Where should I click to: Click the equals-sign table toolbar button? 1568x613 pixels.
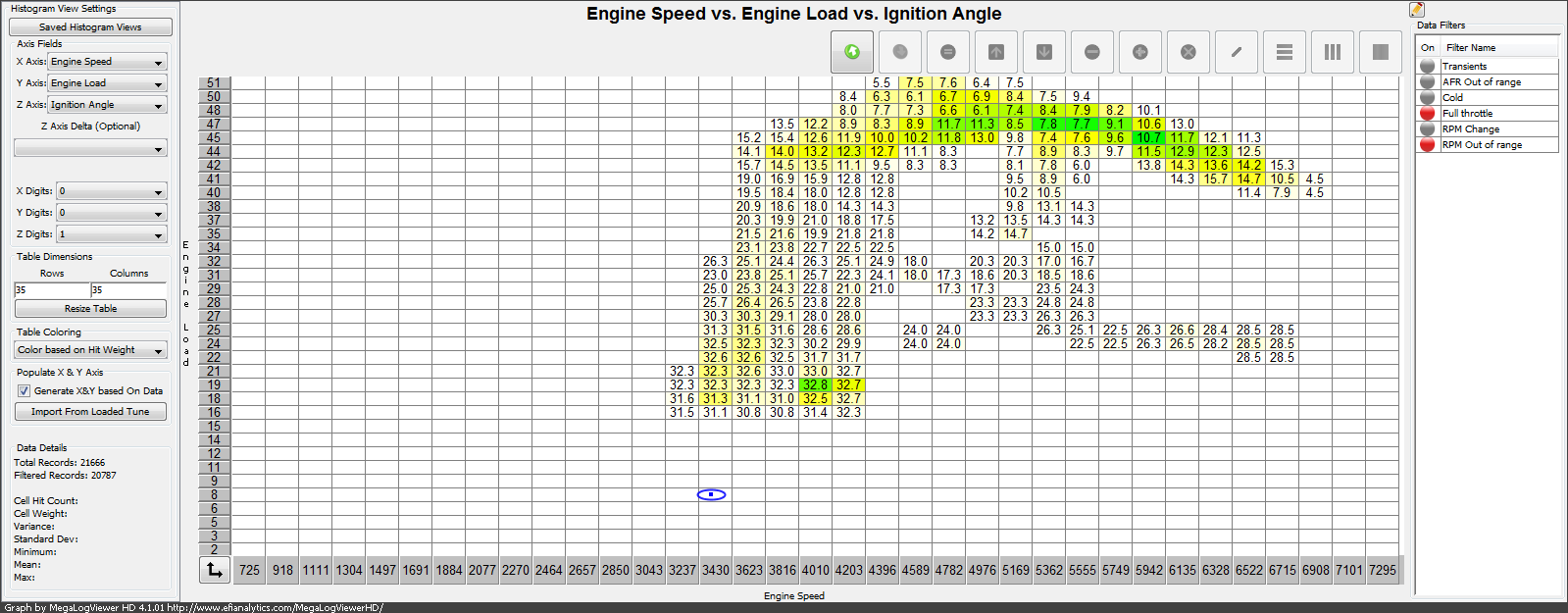pos(947,52)
